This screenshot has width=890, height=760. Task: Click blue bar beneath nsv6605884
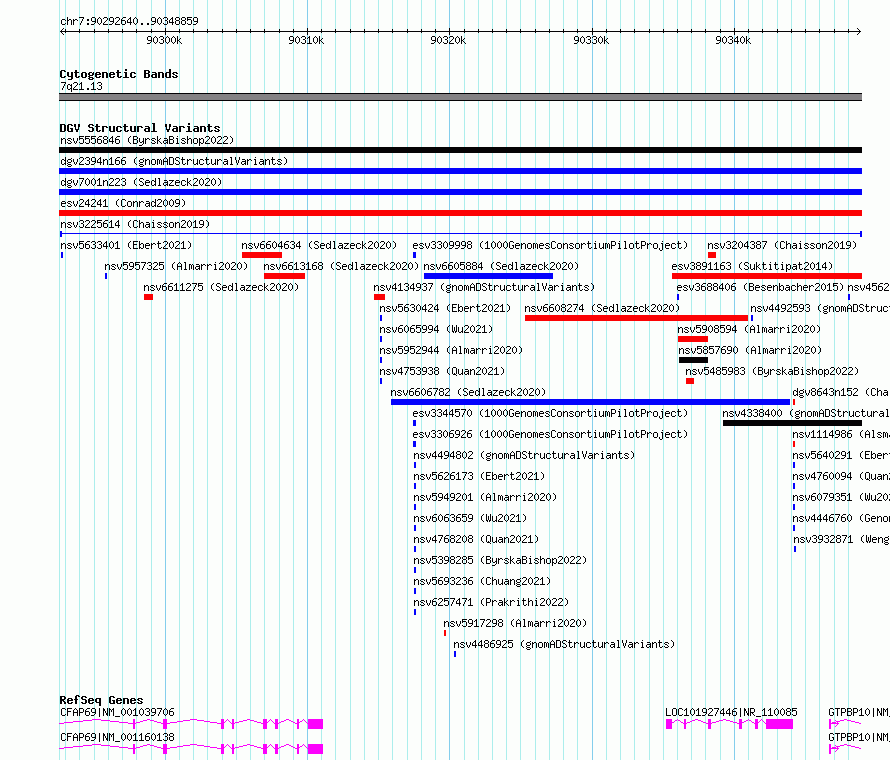click(488, 276)
